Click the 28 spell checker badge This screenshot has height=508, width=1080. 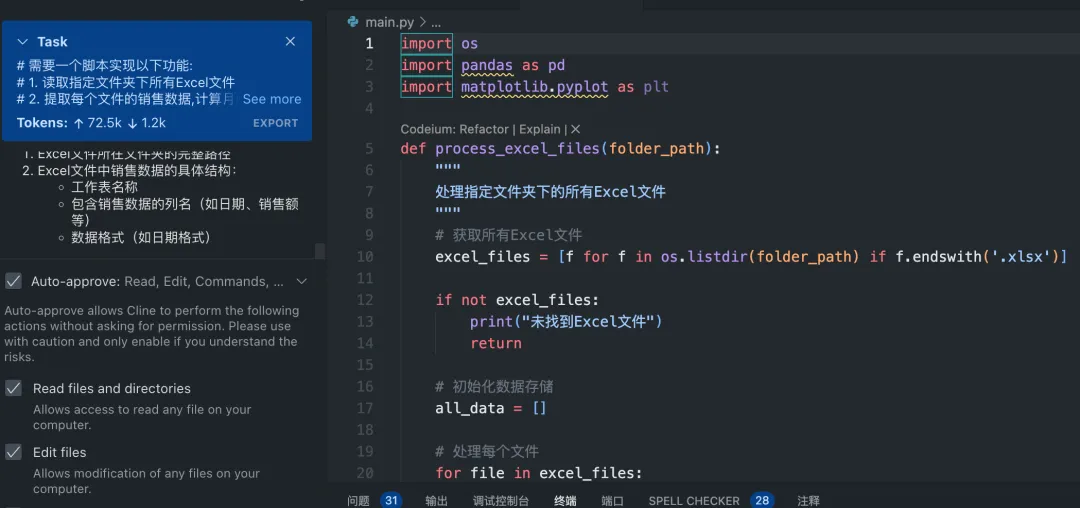point(762,501)
